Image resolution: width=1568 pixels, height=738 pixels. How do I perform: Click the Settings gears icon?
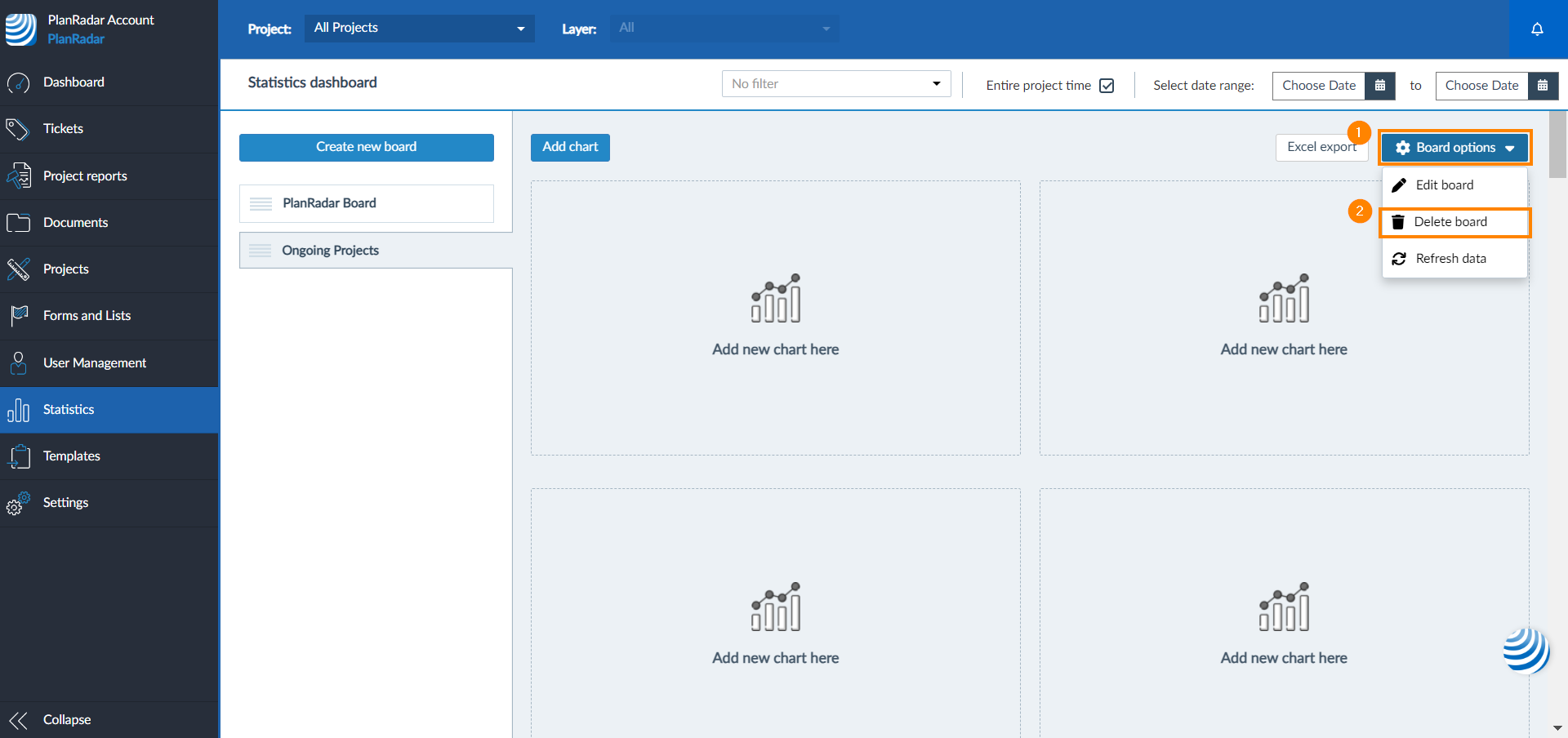(18, 503)
